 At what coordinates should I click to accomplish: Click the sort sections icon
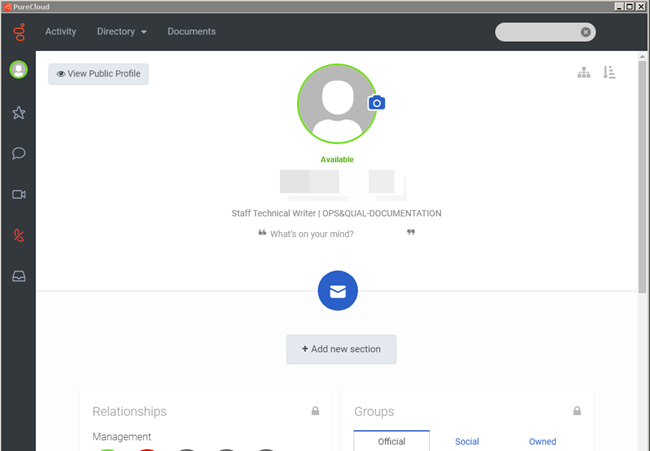(609, 73)
